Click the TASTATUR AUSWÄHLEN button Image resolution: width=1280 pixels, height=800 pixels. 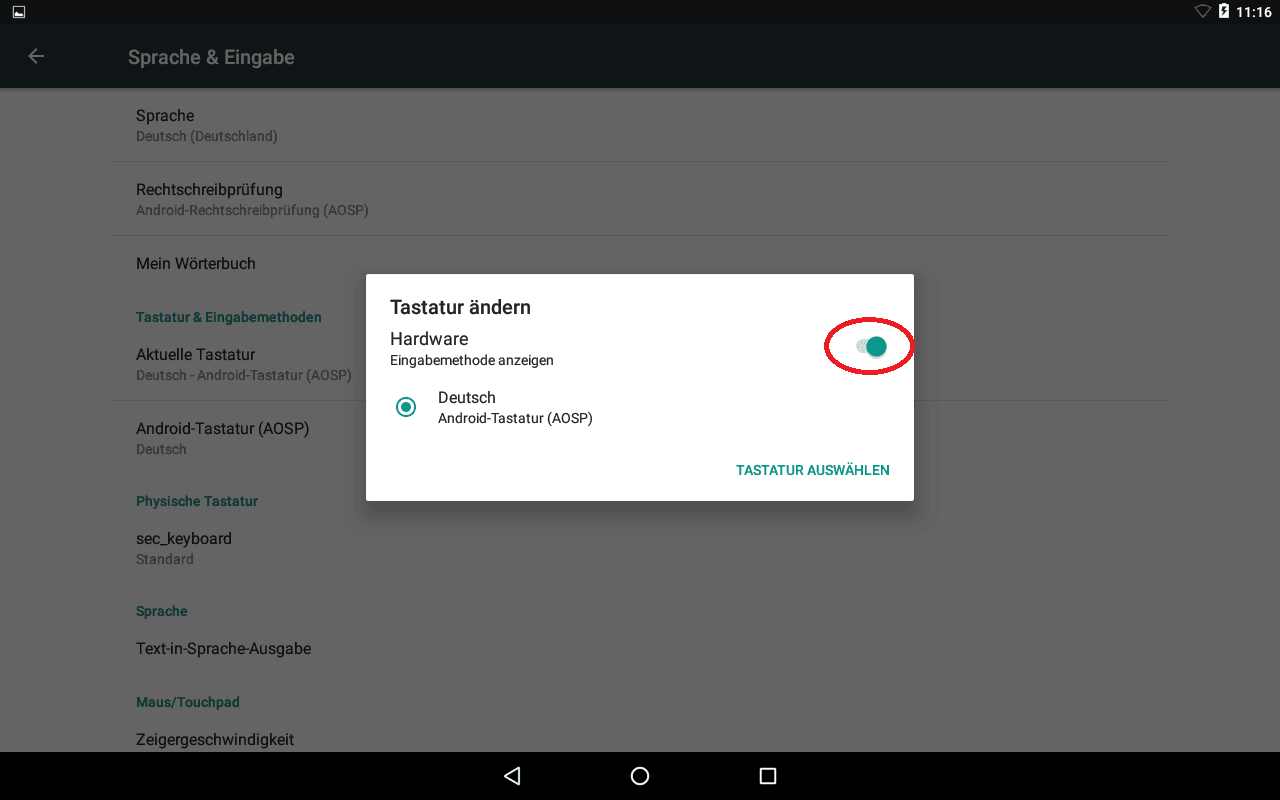[x=813, y=470]
